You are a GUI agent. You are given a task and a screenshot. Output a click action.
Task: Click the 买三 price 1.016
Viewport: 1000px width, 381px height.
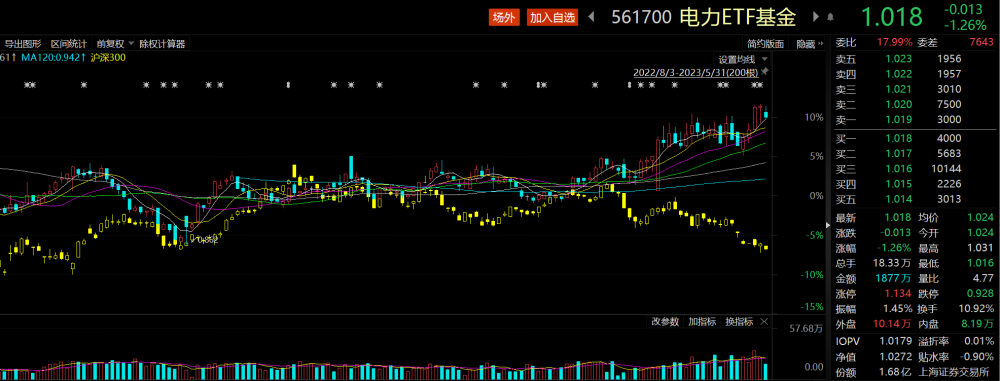(x=898, y=169)
